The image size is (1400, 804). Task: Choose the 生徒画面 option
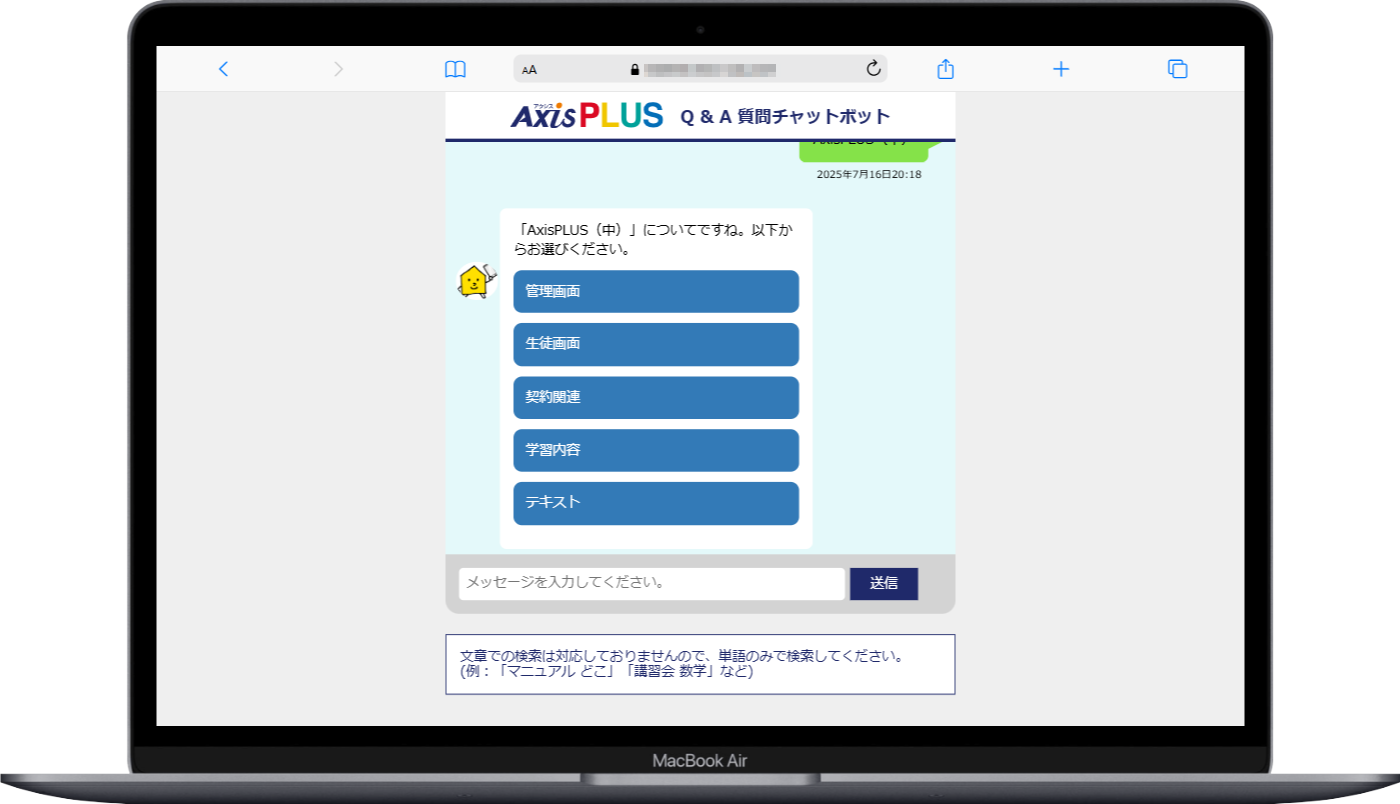[656, 344]
